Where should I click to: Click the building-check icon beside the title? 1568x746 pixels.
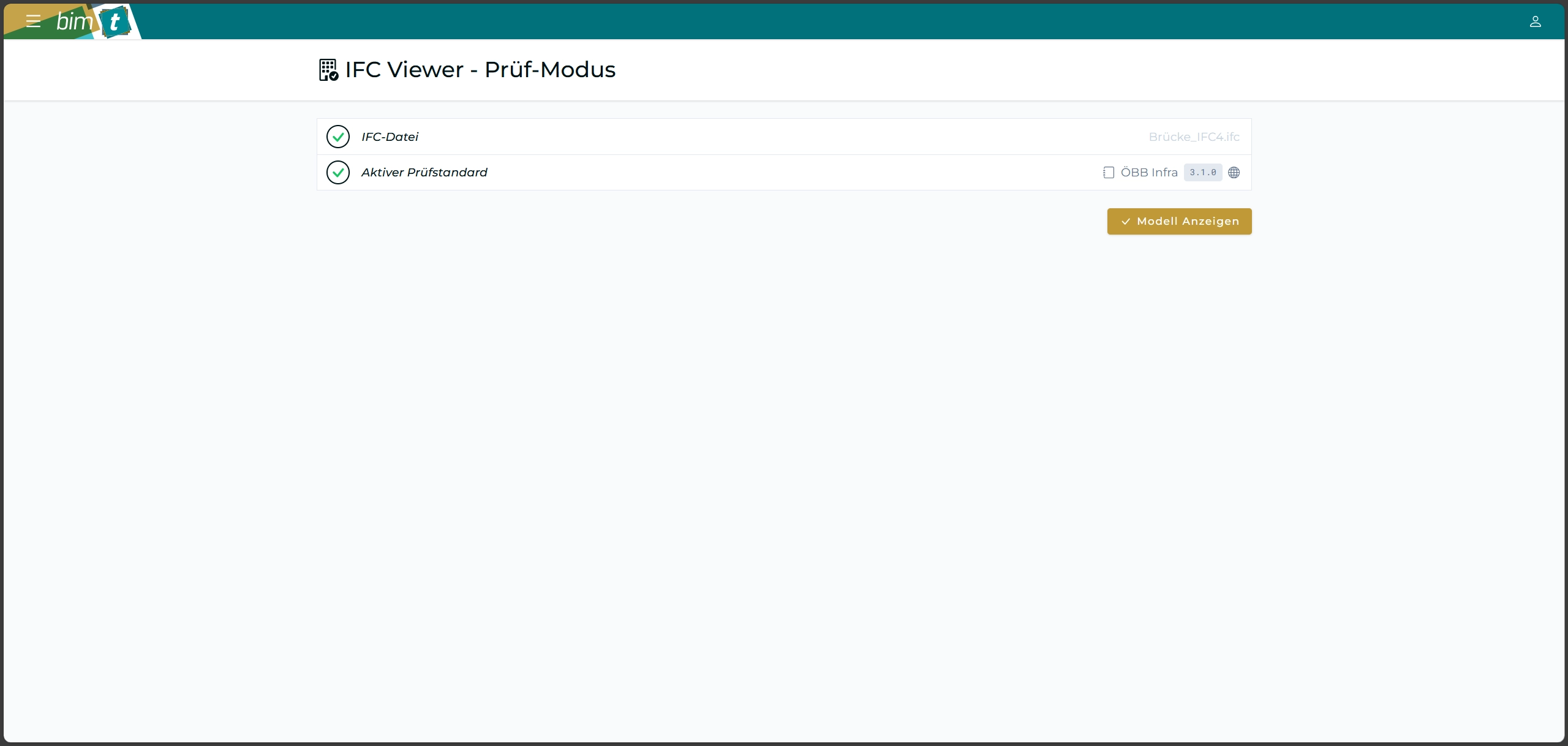click(328, 70)
